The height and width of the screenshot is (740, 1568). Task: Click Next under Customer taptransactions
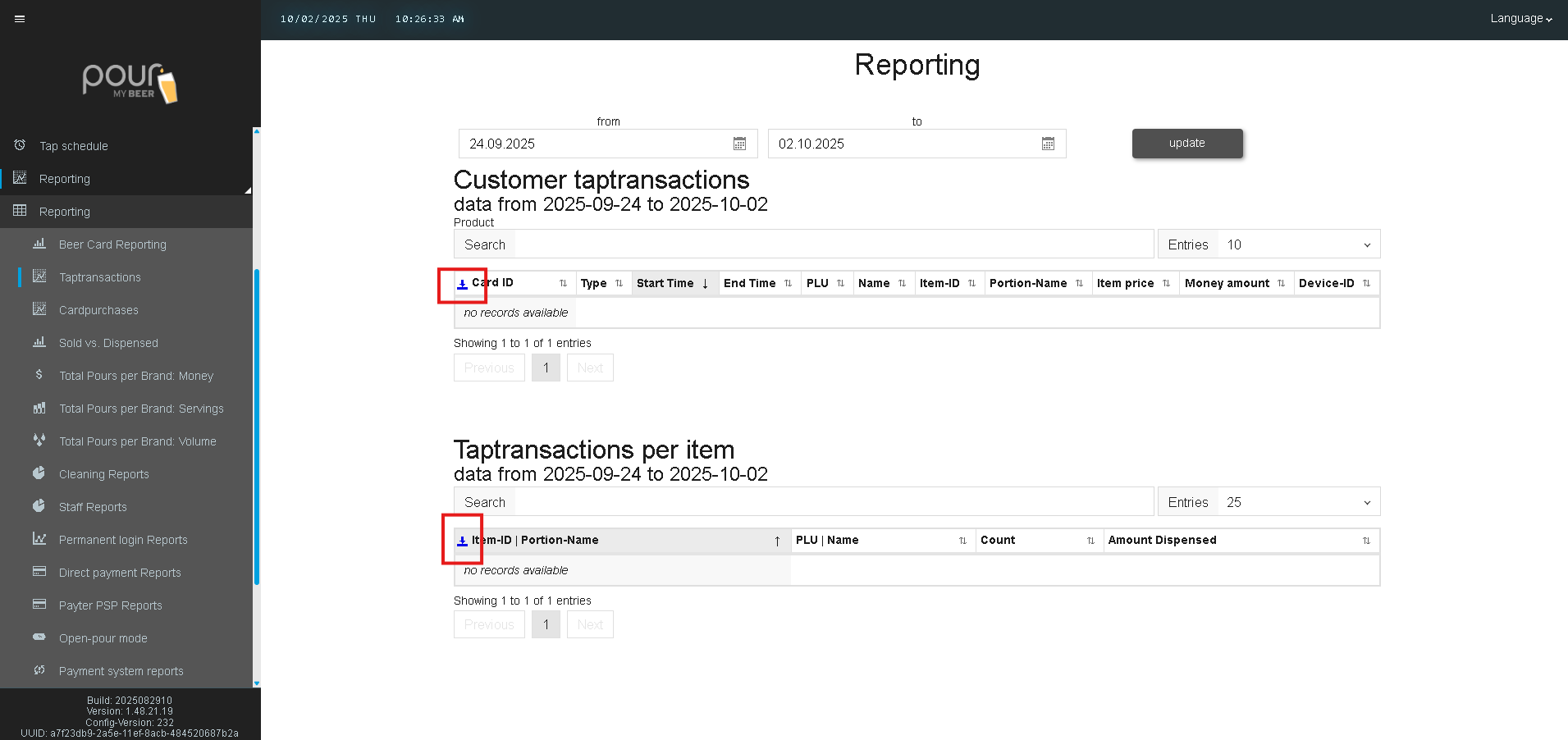click(x=590, y=368)
